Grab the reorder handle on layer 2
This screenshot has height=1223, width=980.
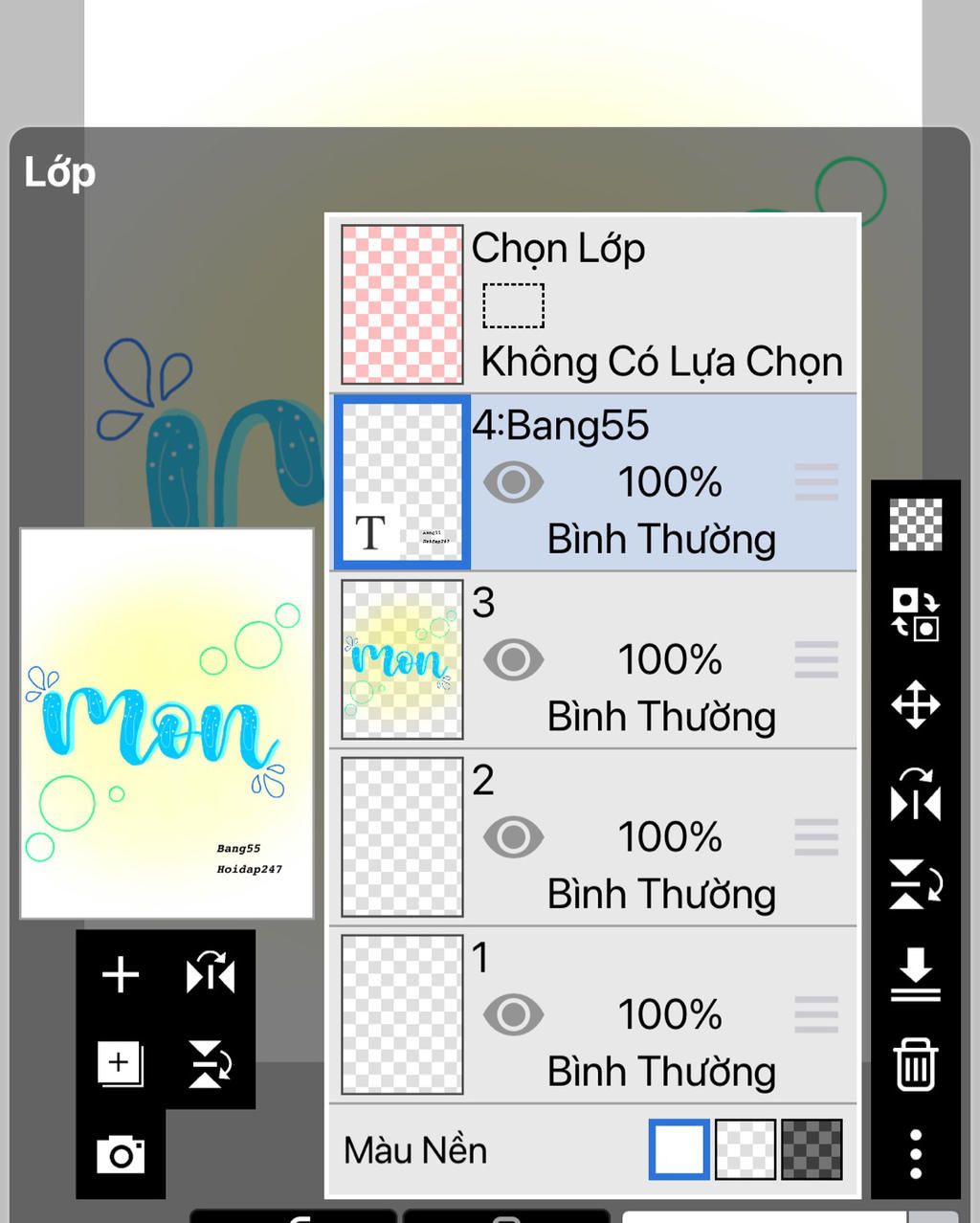tap(816, 837)
